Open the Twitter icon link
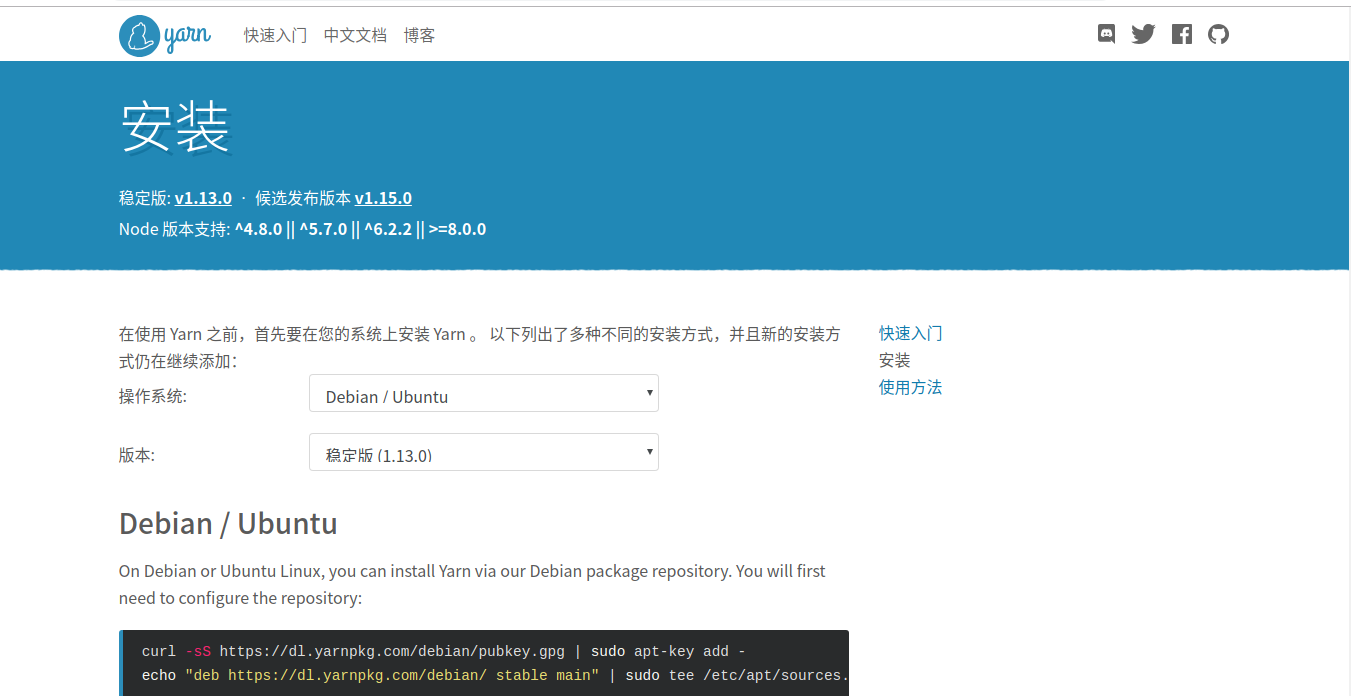Viewport: 1351px width, 696px height. click(1143, 34)
